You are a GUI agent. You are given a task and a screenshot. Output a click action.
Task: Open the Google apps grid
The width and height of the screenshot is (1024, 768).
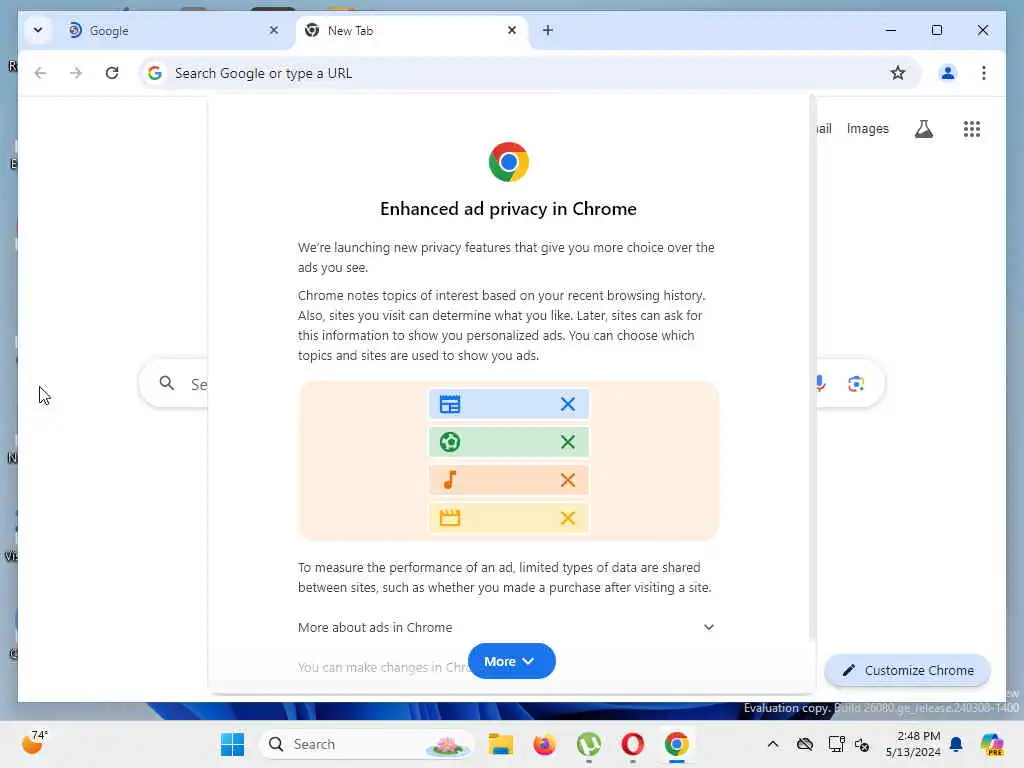click(972, 129)
